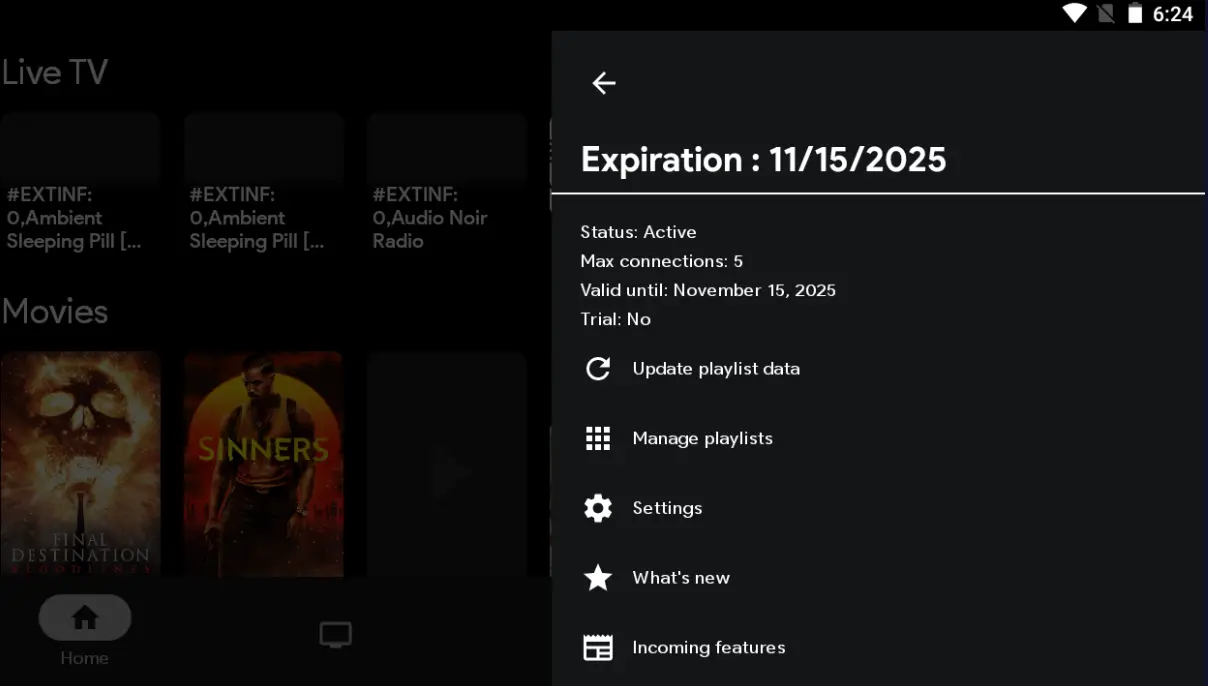Screen dimensions: 1208x686
Task: Click the Max connections: 5 text
Action: (661, 261)
